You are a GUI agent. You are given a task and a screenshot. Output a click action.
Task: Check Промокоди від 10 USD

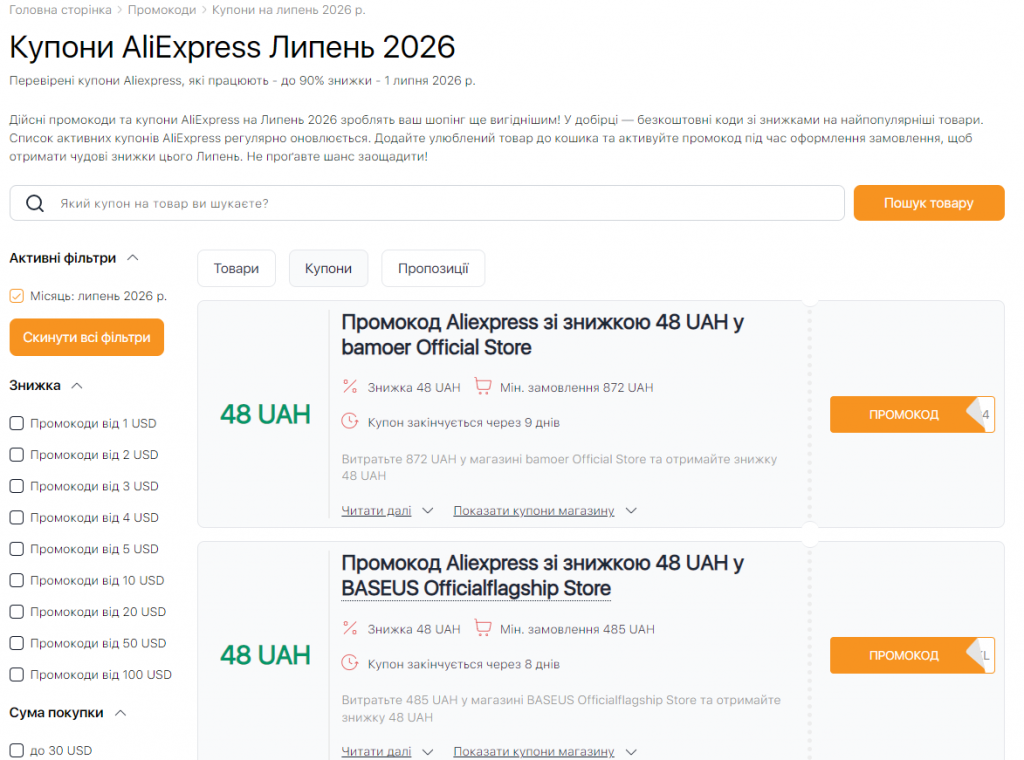click(16, 580)
